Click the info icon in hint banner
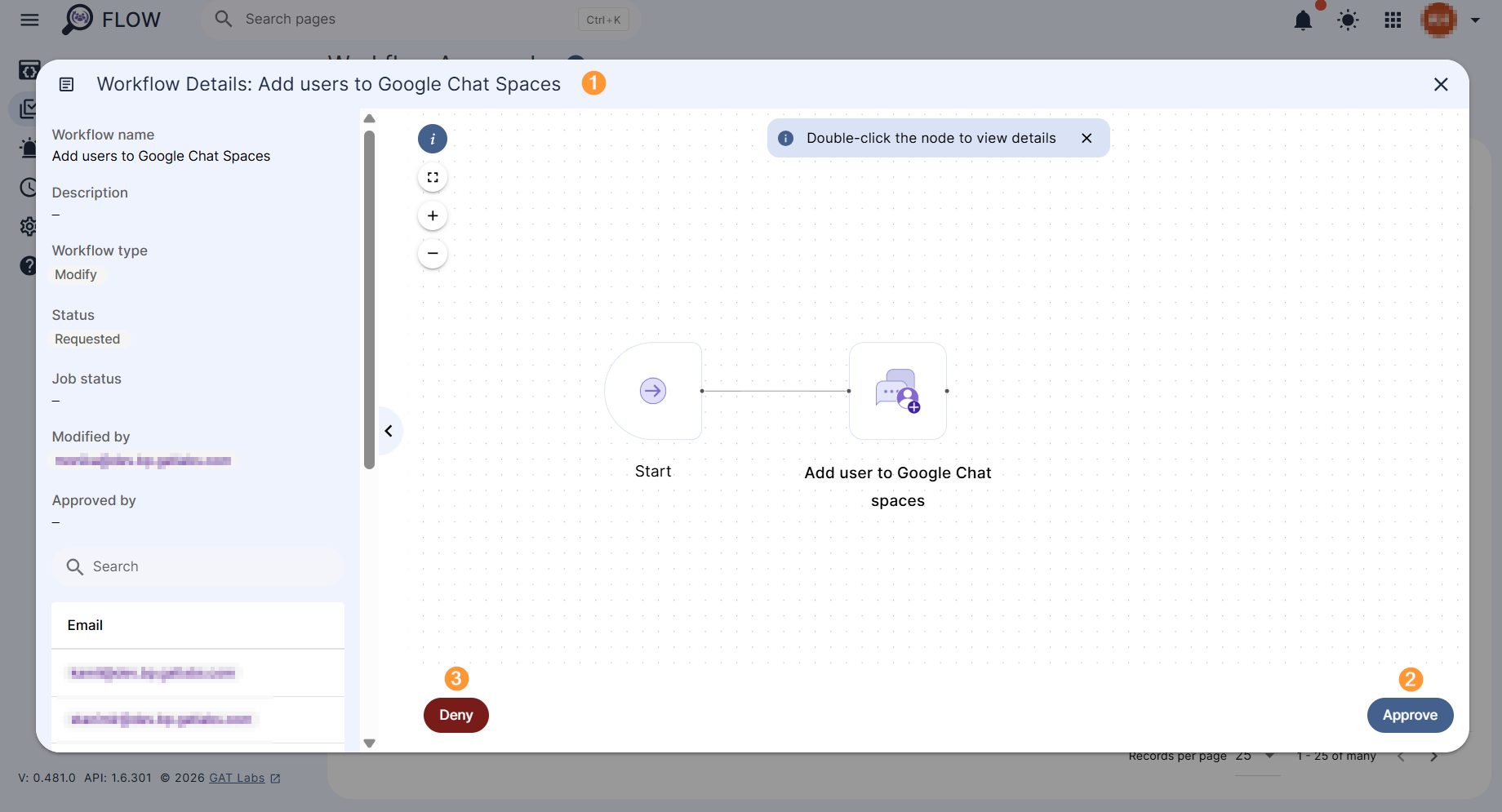 tap(785, 138)
